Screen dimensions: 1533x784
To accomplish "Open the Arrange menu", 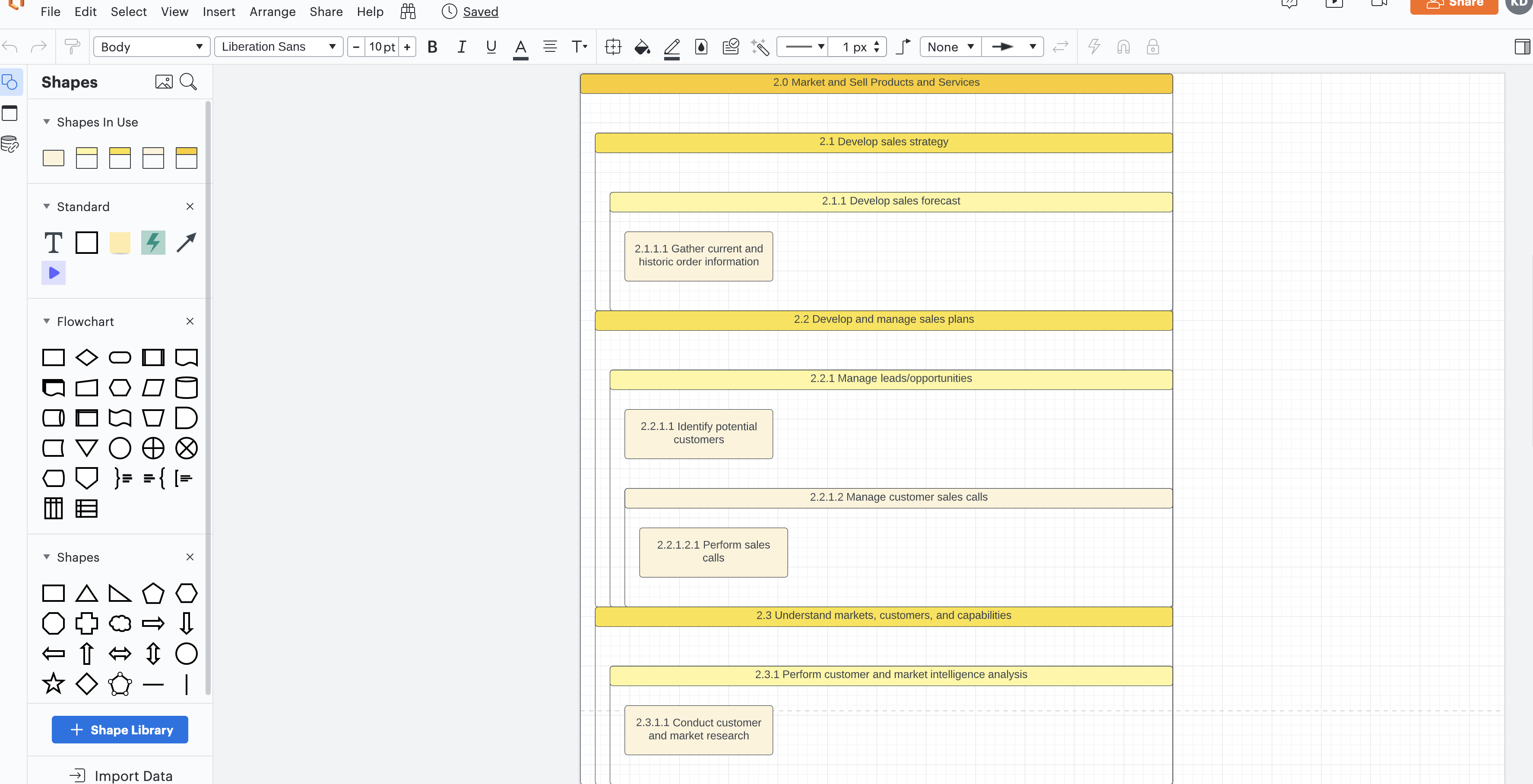I will click(272, 11).
